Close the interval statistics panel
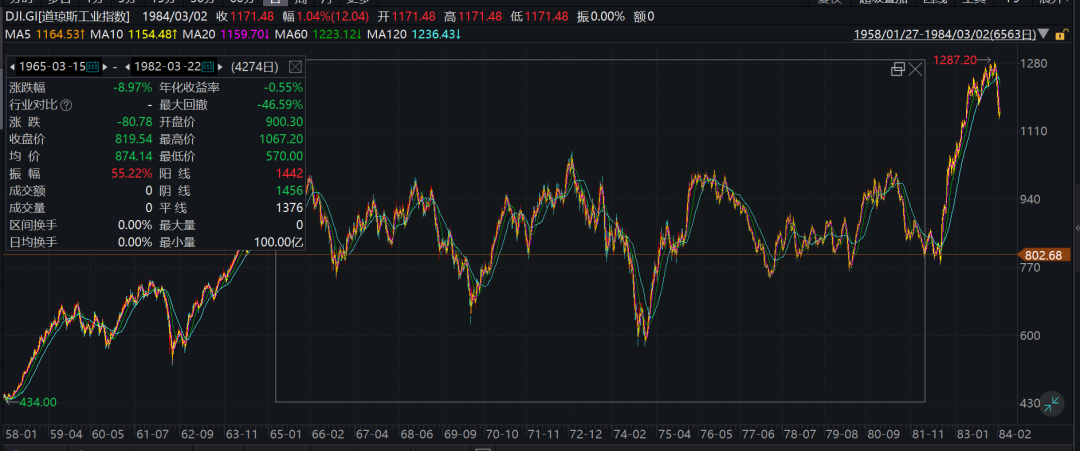1080x451 pixels. (x=295, y=67)
